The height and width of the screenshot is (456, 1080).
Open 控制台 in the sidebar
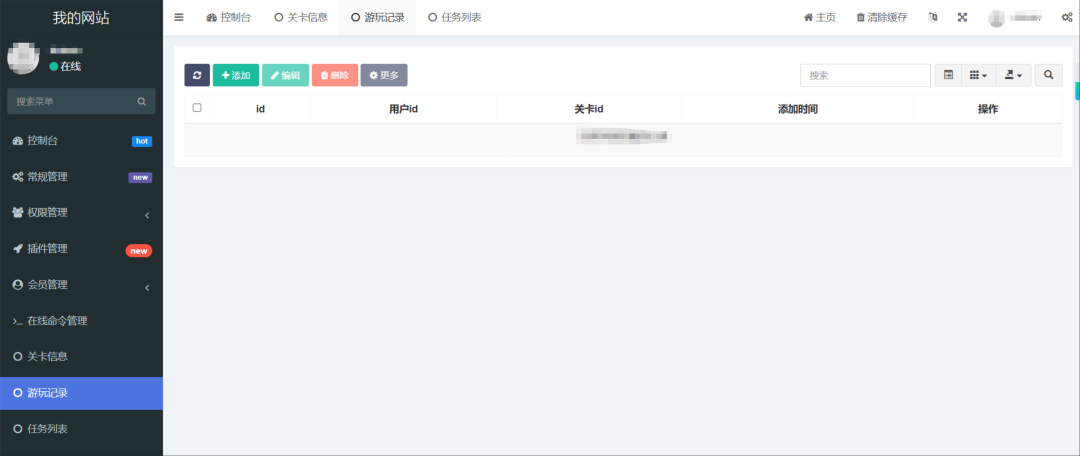tap(81, 141)
